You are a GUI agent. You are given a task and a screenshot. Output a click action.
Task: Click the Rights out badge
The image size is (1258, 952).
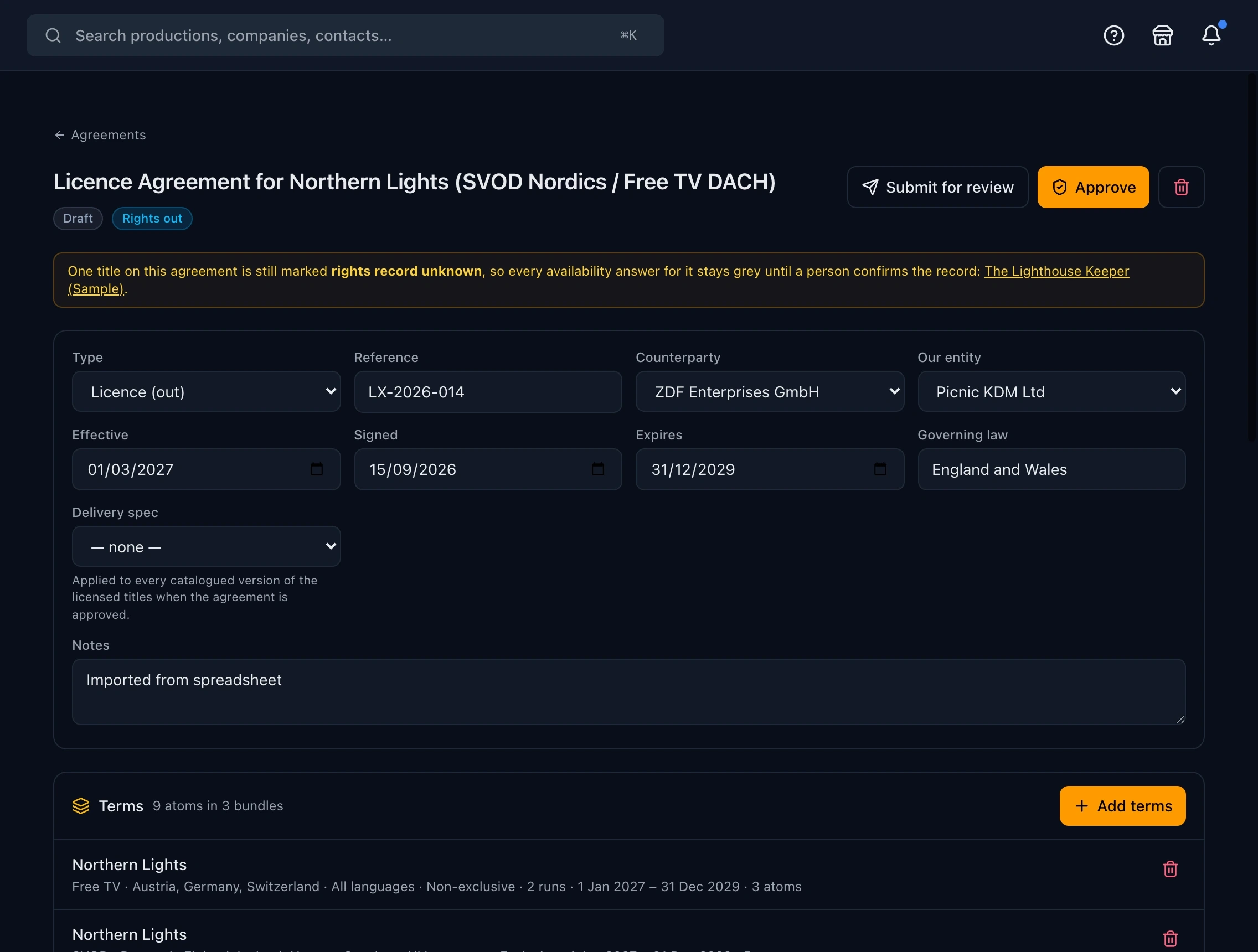pyautogui.click(x=152, y=218)
